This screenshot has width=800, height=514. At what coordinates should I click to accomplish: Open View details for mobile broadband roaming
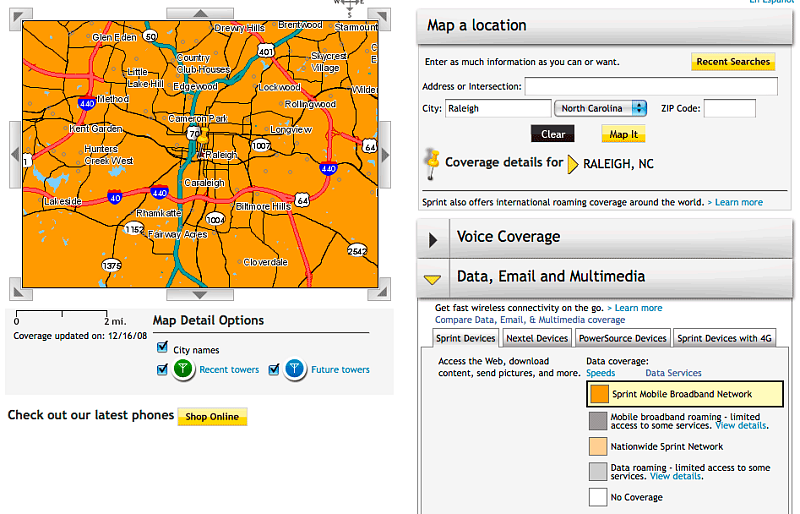click(741, 426)
